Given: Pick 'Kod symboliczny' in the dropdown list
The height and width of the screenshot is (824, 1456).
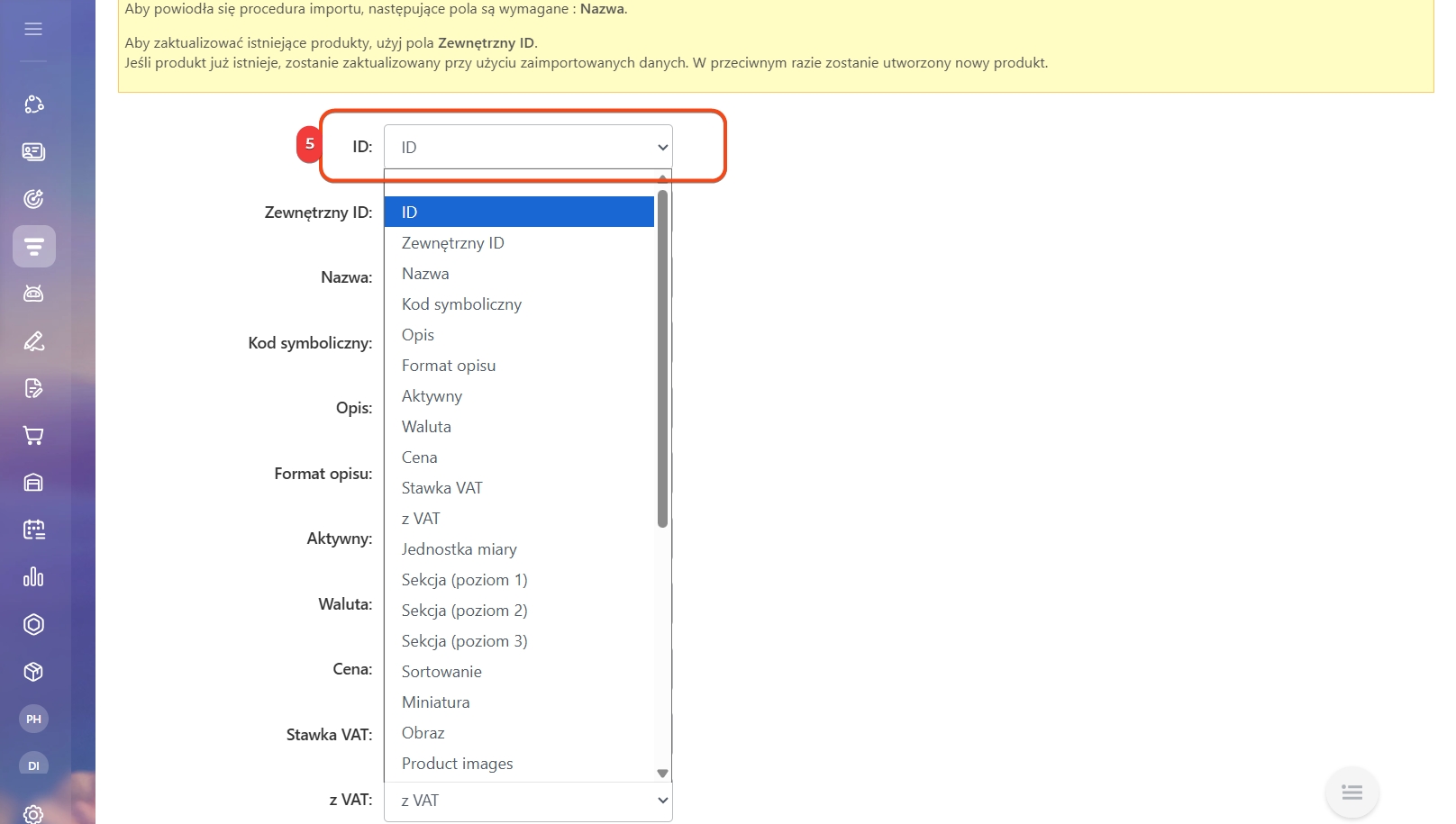Looking at the screenshot, I should tap(461, 304).
